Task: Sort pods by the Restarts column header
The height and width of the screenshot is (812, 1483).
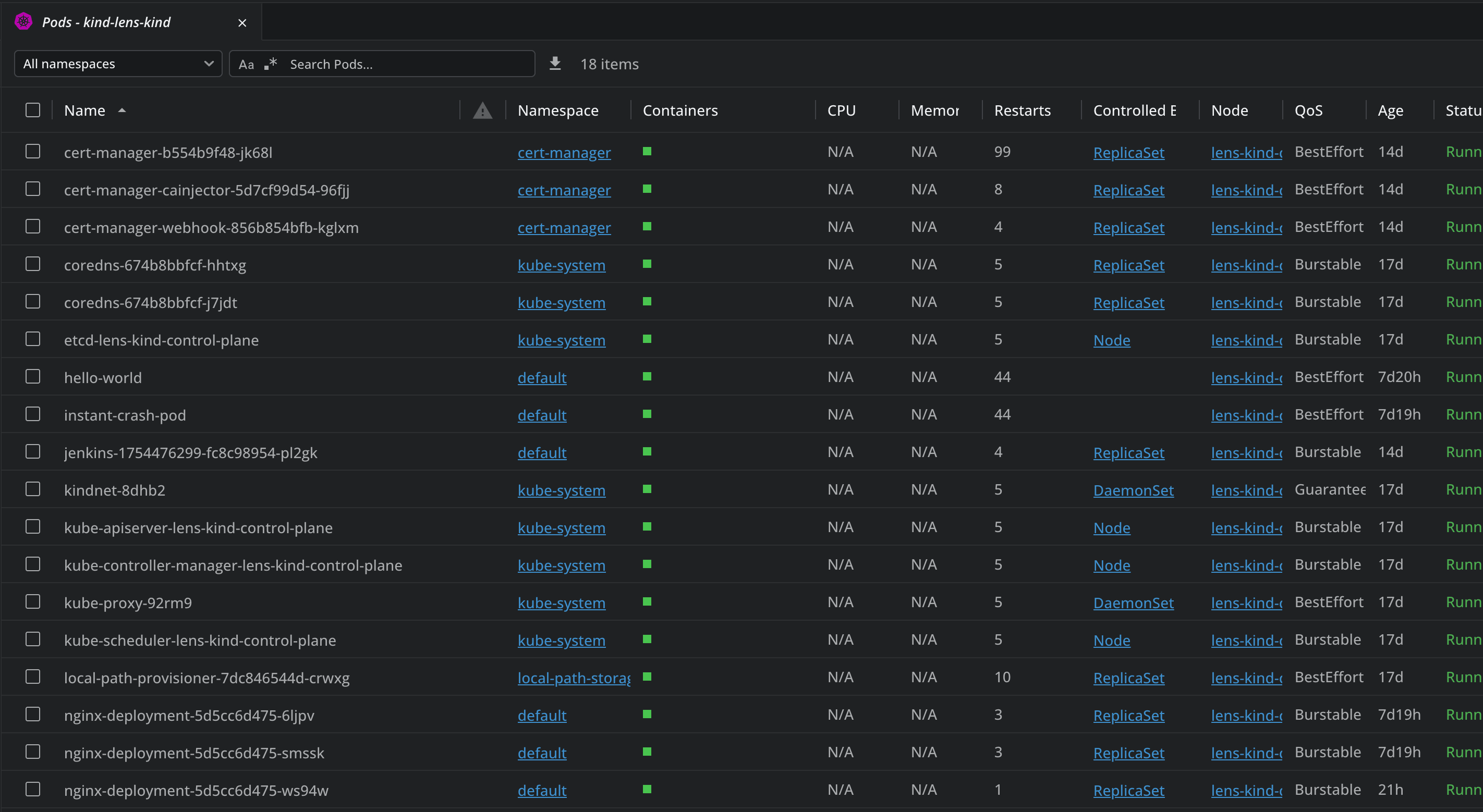Action: (x=1023, y=110)
